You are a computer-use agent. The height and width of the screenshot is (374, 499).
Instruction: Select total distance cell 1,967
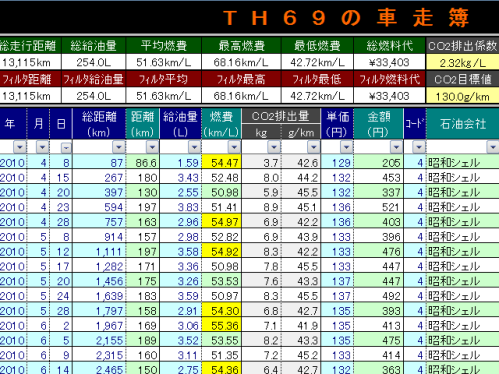pyautogui.click(x=99, y=325)
